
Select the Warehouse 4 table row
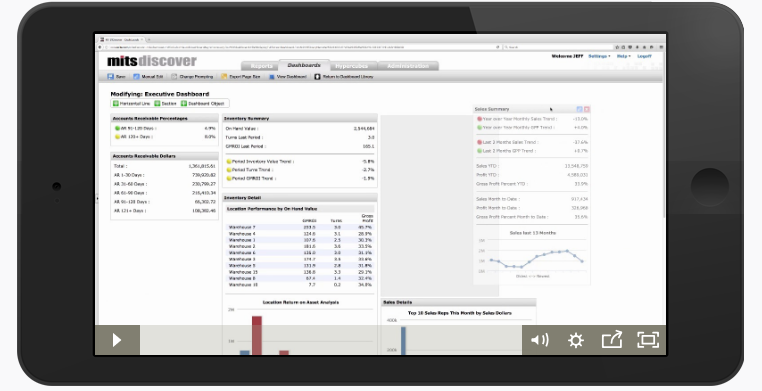[x=300, y=234]
